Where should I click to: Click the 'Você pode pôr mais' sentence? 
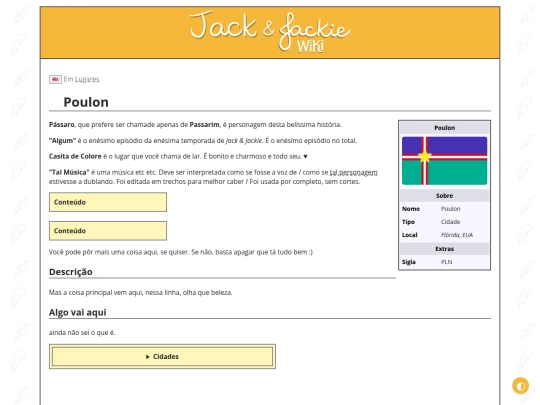[x=181, y=252]
